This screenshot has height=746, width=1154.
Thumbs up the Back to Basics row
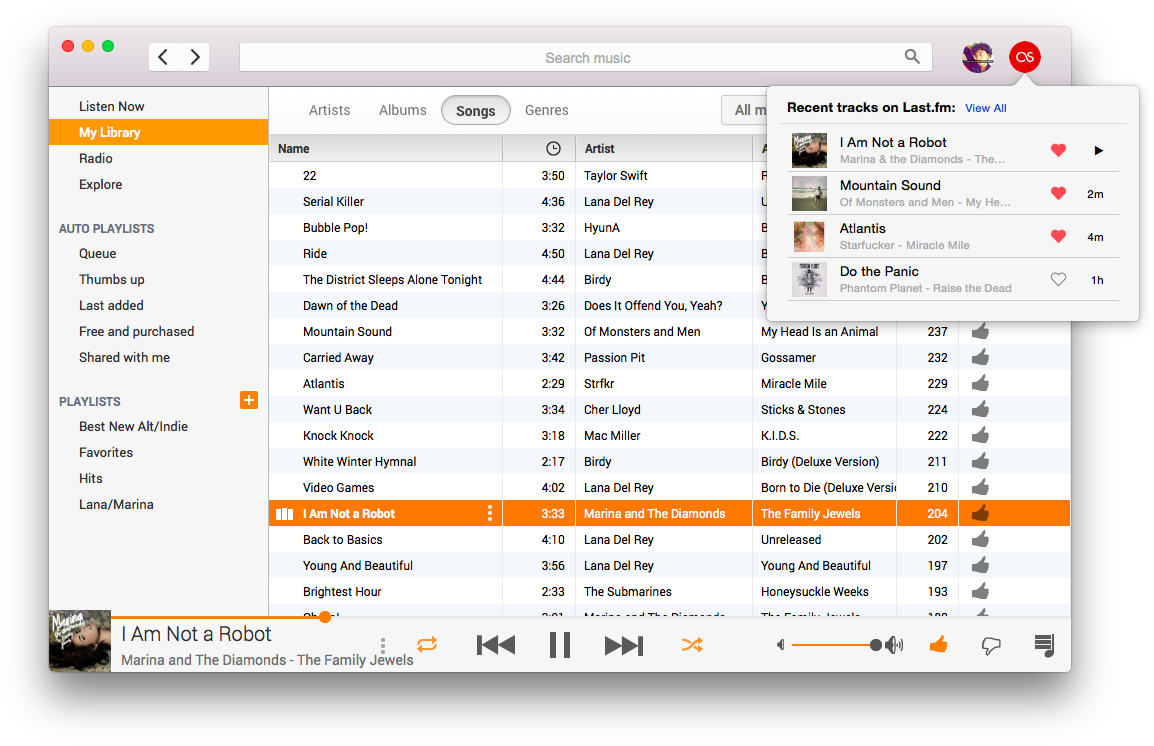980,539
